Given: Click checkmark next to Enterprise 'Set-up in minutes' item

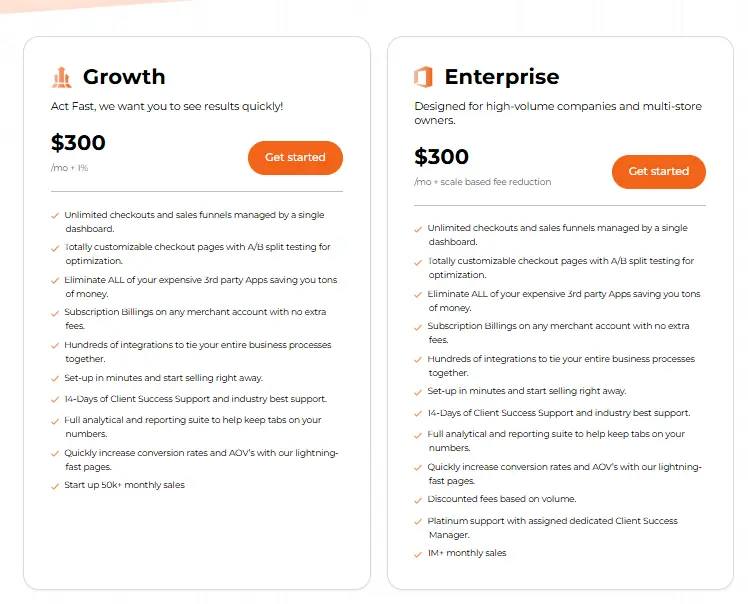Looking at the screenshot, I should pos(418,392).
